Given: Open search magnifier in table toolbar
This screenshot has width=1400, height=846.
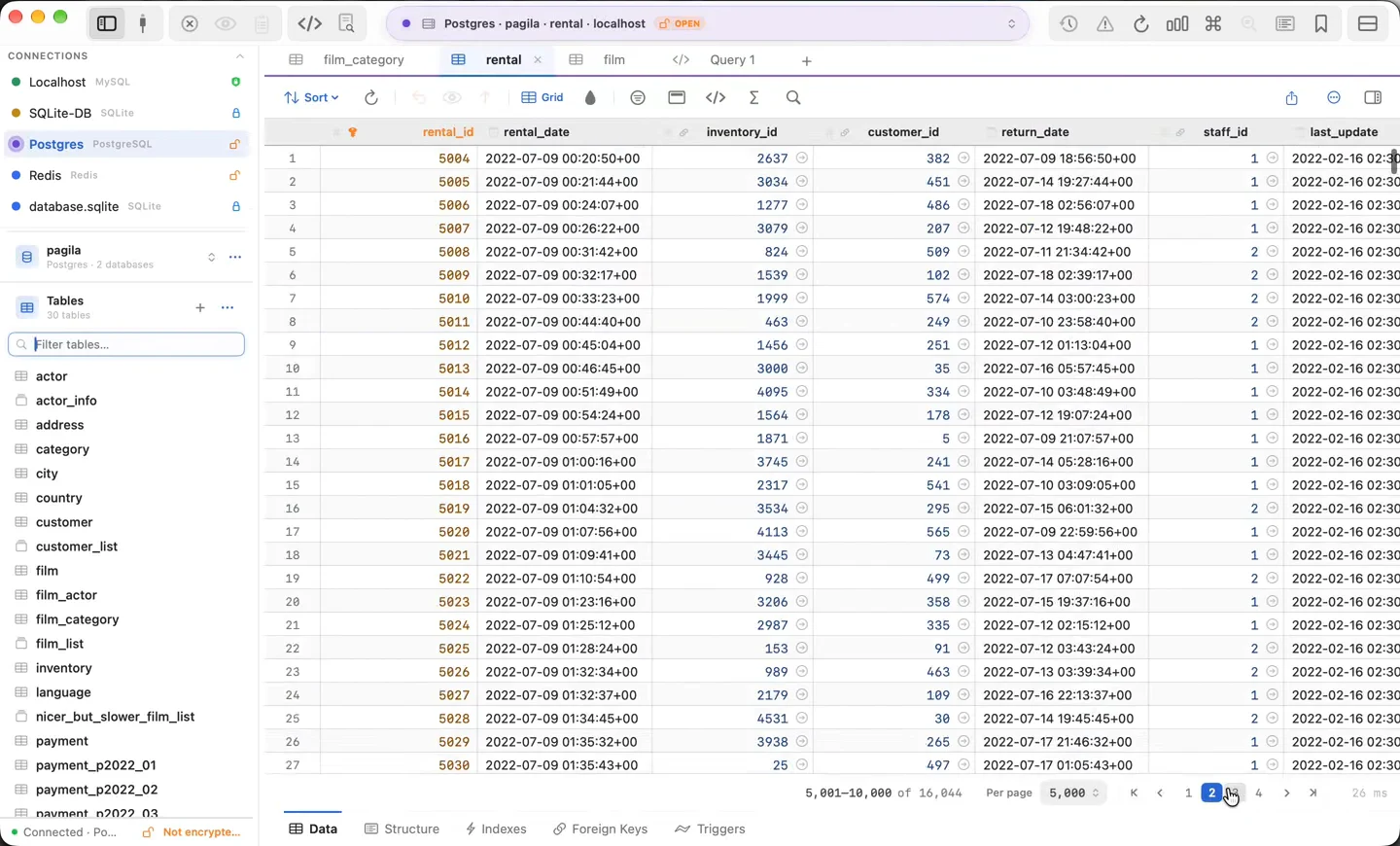Looking at the screenshot, I should (x=793, y=97).
